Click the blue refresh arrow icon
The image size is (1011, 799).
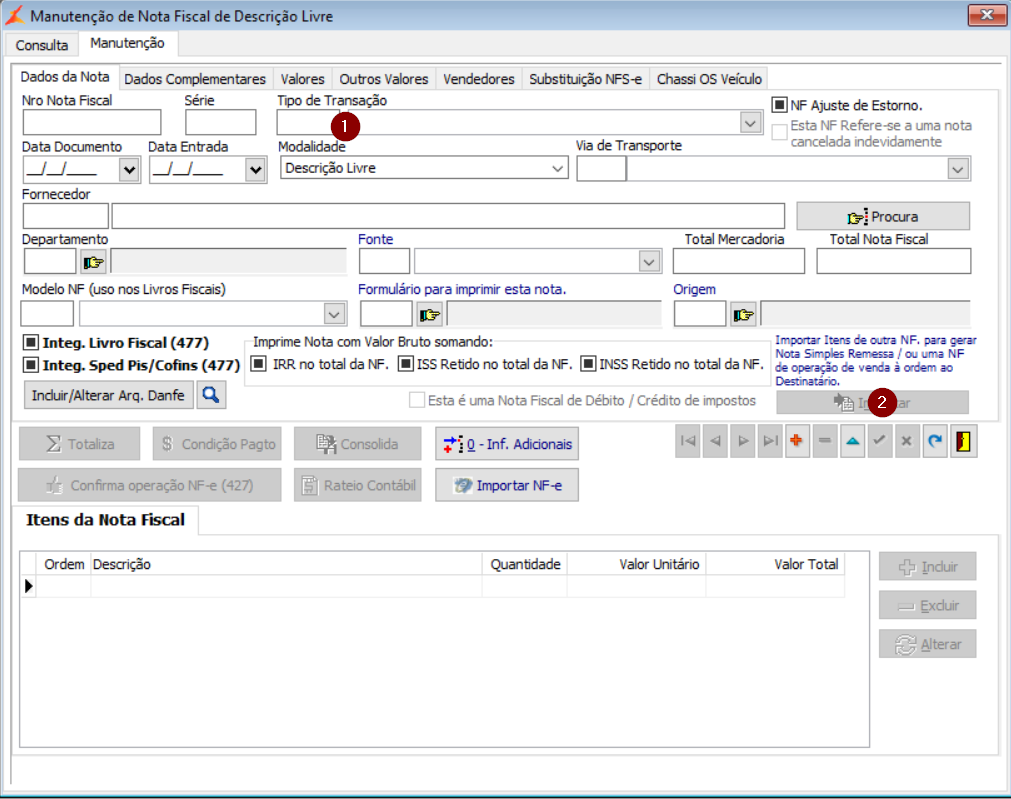click(933, 442)
